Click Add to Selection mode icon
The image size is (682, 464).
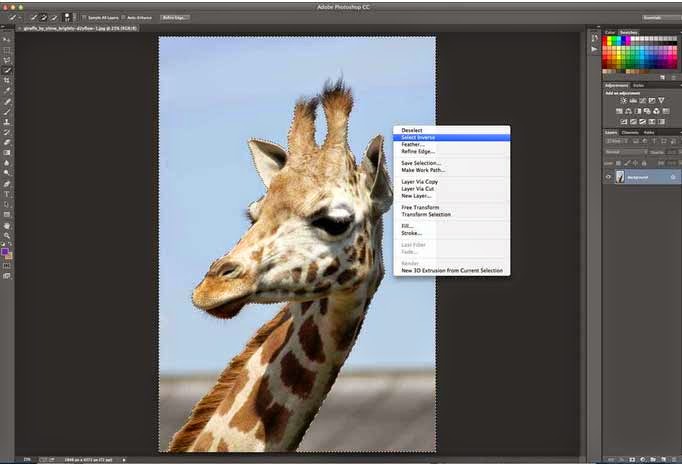coord(43,17)
